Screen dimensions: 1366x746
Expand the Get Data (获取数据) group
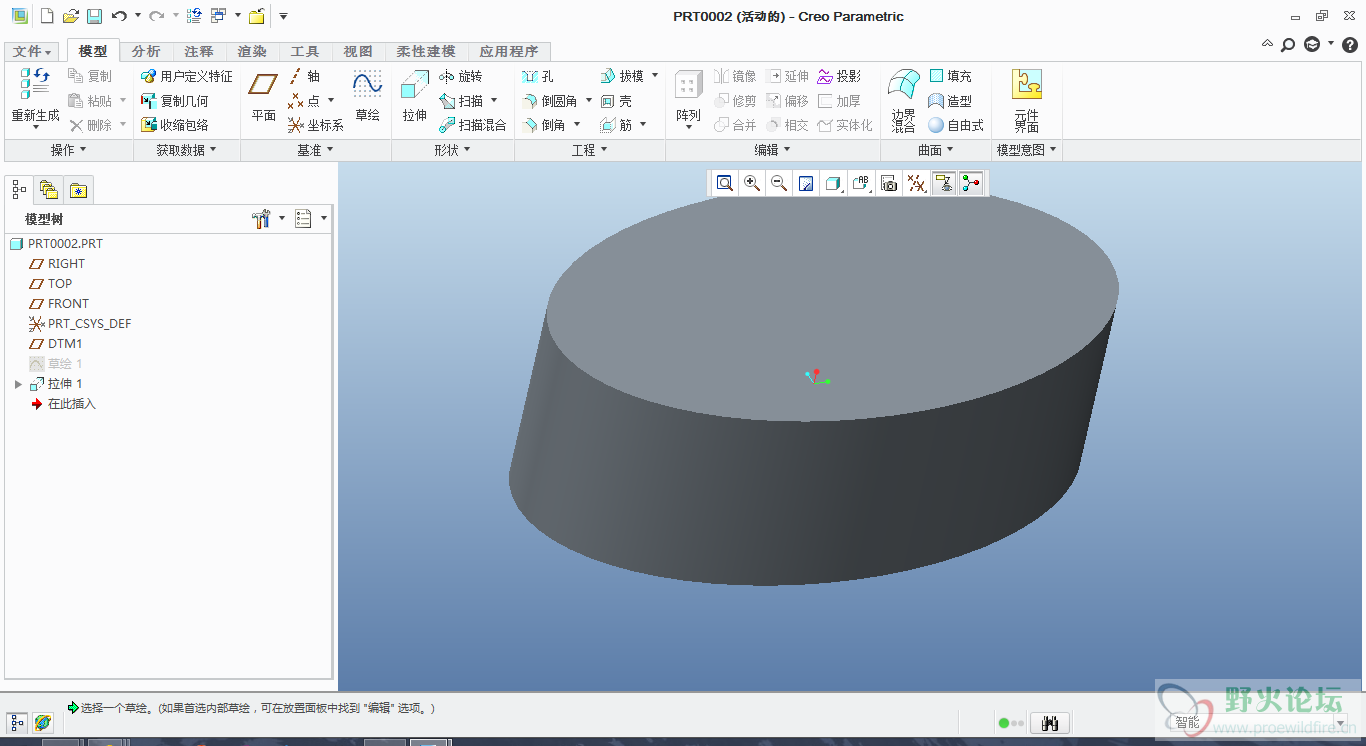click(186, 150)
